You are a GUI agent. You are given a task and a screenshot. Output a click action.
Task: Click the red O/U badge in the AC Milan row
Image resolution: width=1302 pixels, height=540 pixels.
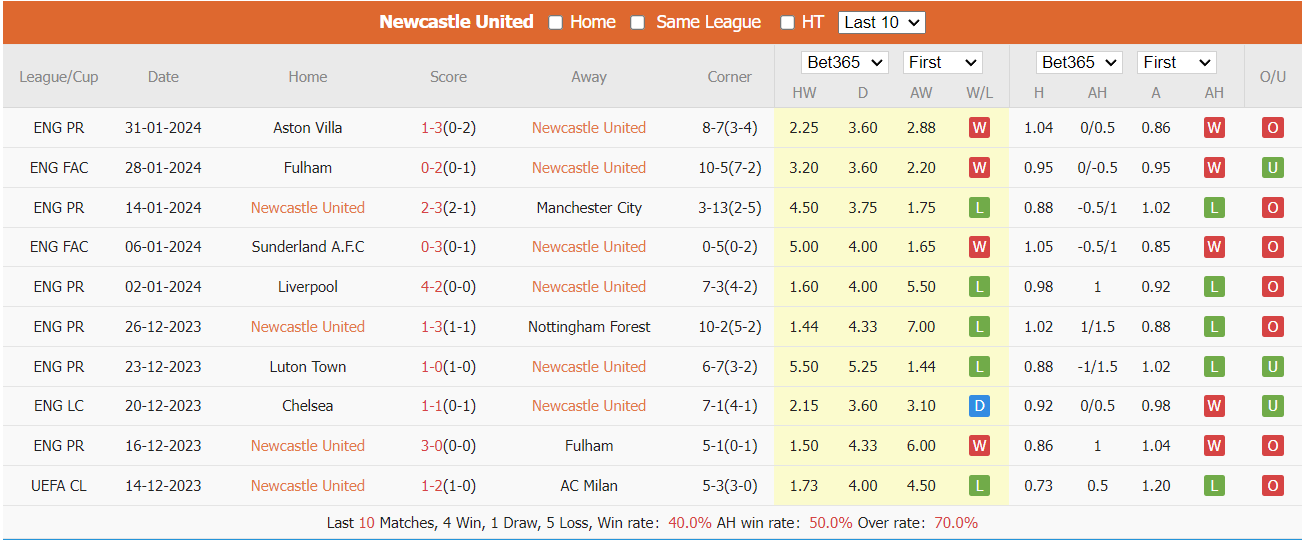click(x=1272, y=486)
